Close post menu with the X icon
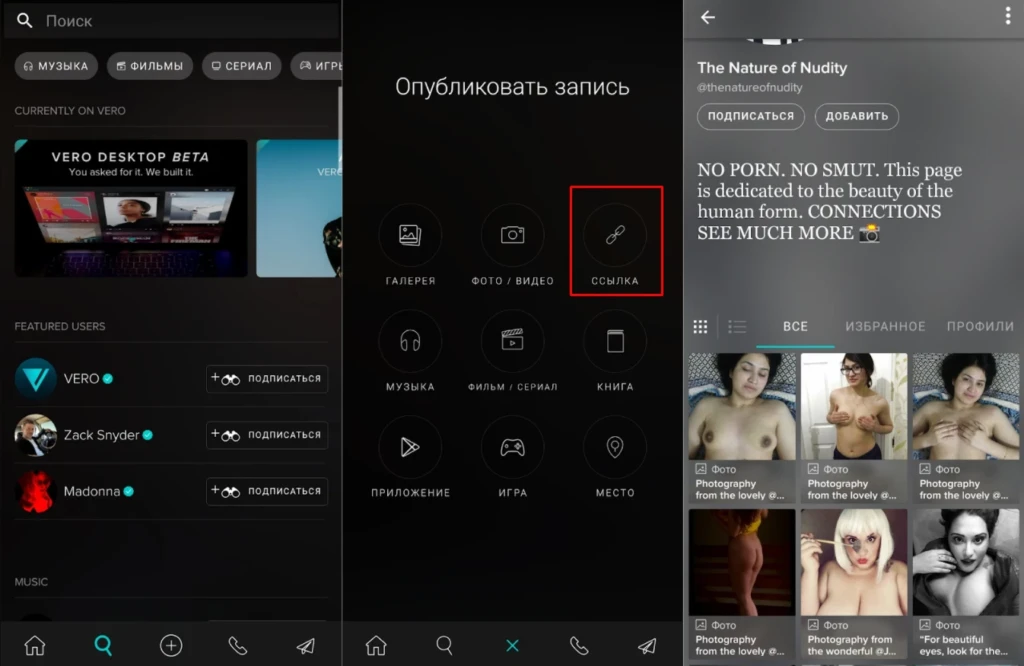 (x=513, y=646)
